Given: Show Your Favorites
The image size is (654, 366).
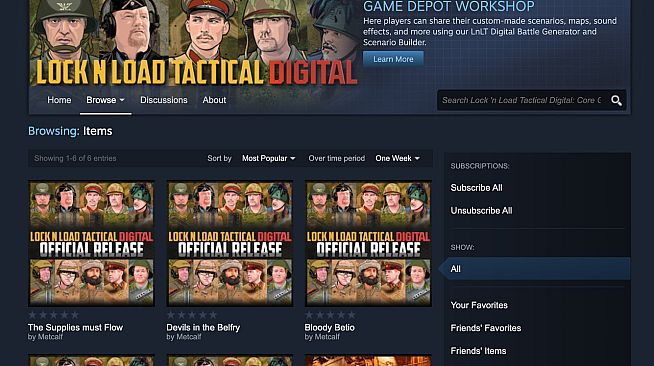Looking at the screenshot, I should coord(479,305).
